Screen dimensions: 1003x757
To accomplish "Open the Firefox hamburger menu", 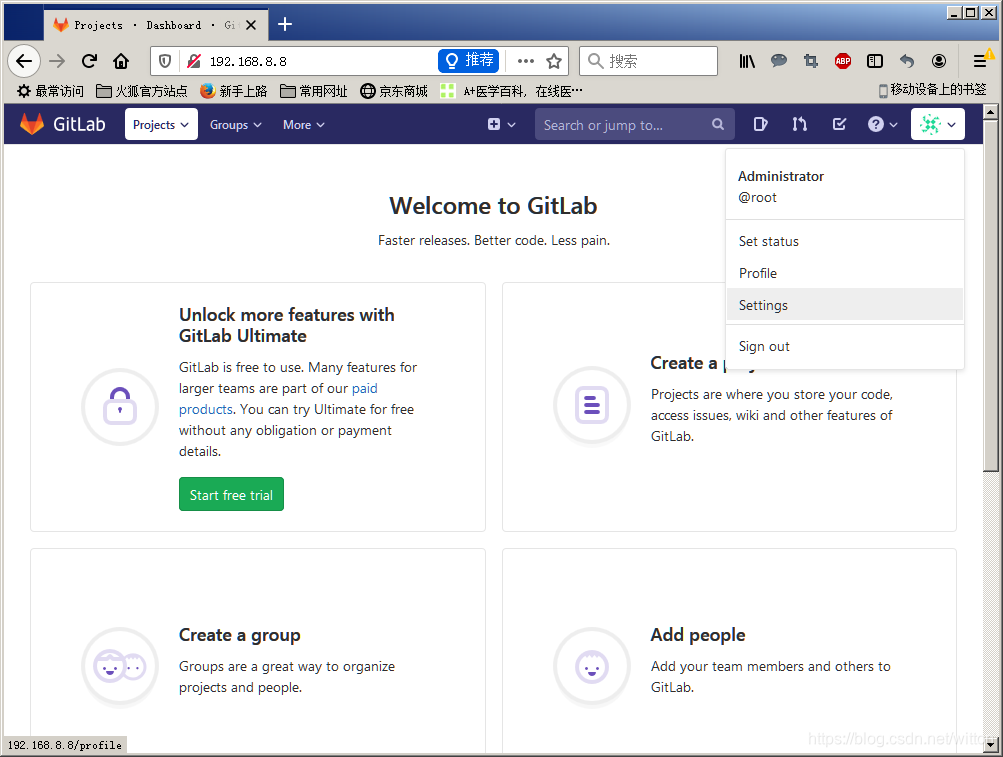I will 980,61.
